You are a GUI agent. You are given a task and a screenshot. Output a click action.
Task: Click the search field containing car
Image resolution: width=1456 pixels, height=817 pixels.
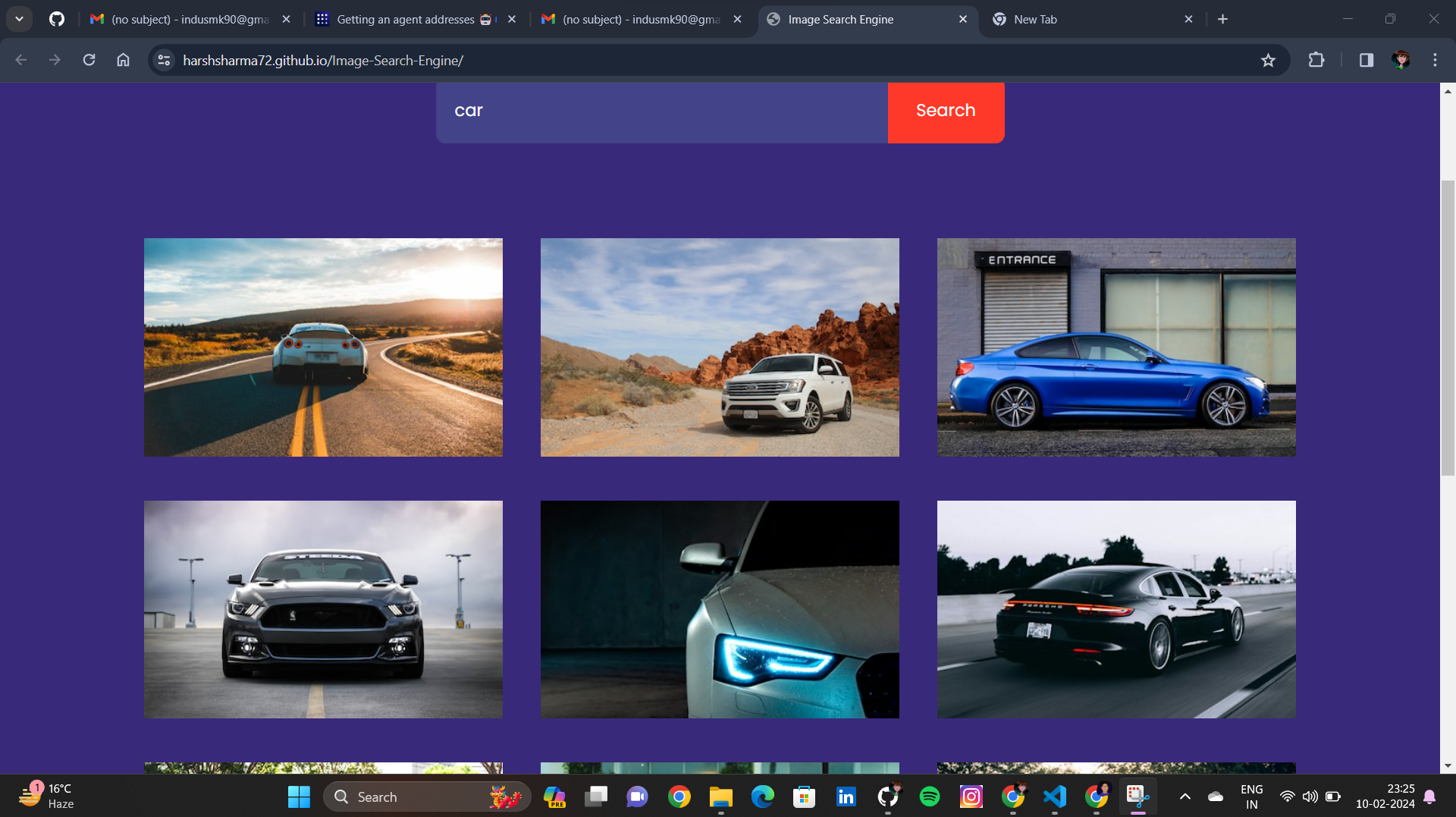point(662,112)
